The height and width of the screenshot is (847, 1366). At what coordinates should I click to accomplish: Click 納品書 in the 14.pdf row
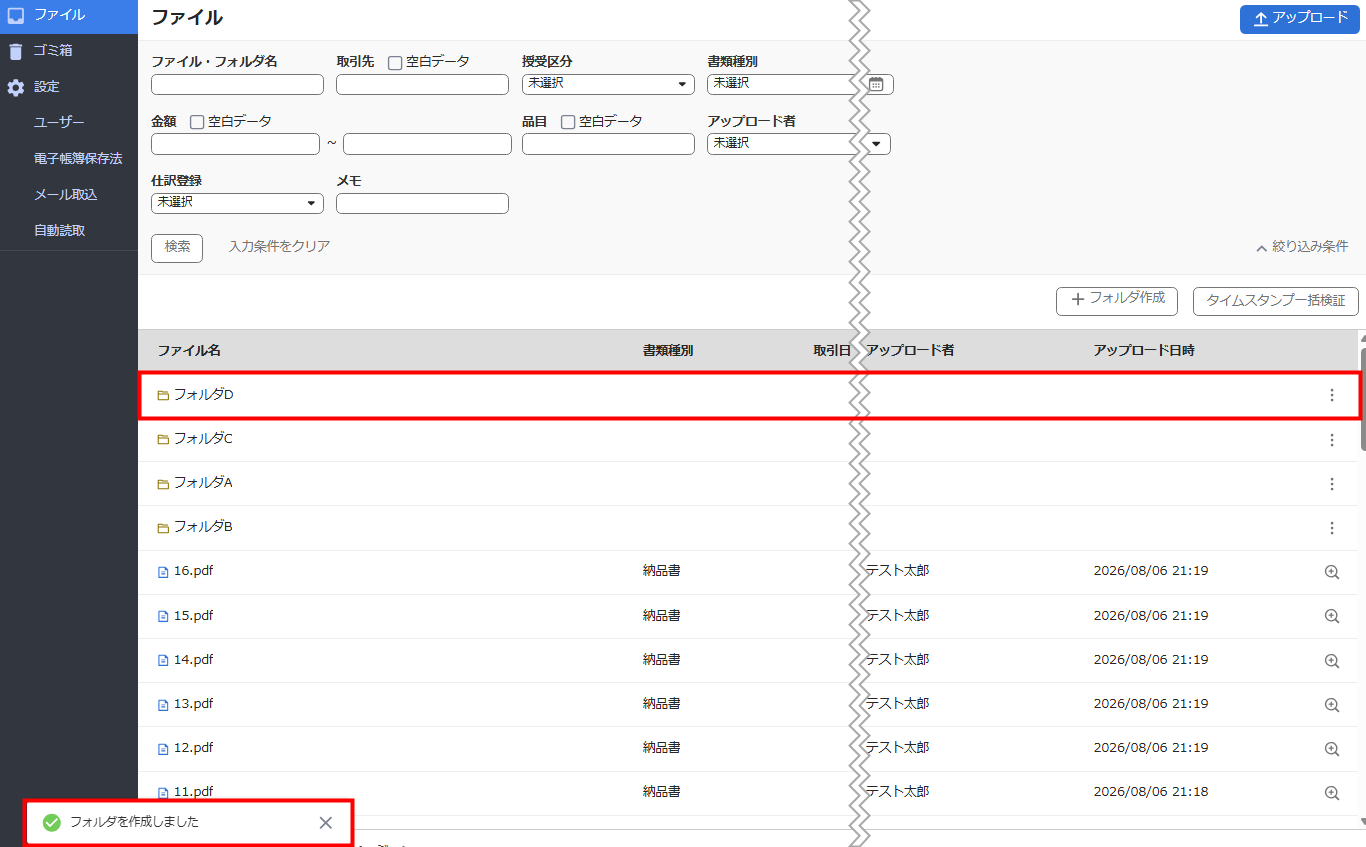tap(662, 660)
